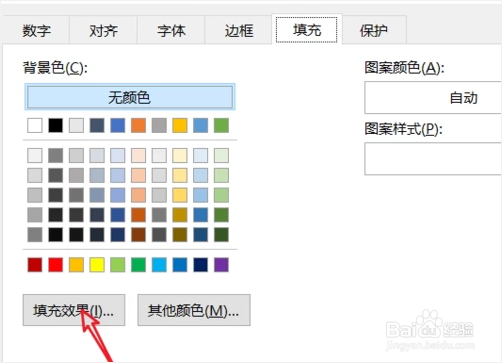This screenshot has width=504, height=364.
Task: Select the darkest brown shade swatch
Action: (138, 235)
